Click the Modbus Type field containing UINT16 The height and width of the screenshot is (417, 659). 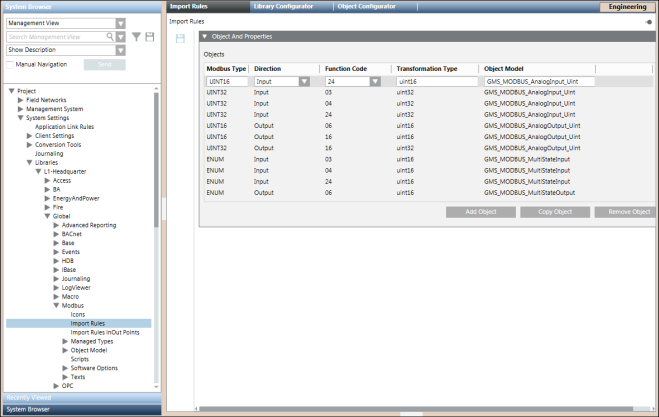coord(226,82)
